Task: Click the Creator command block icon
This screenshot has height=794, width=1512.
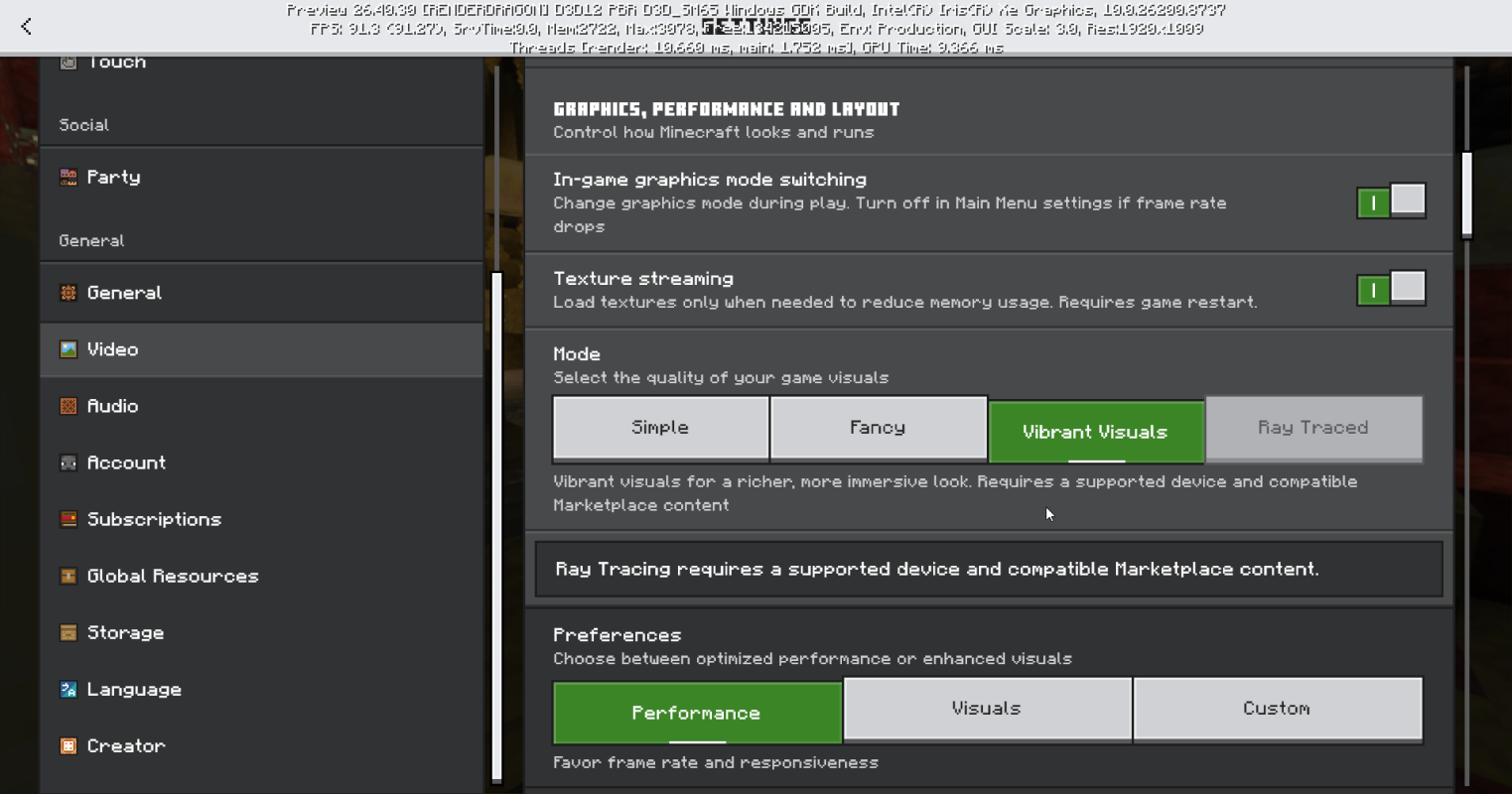Action: pyautogui.click(x=69, y=745)
